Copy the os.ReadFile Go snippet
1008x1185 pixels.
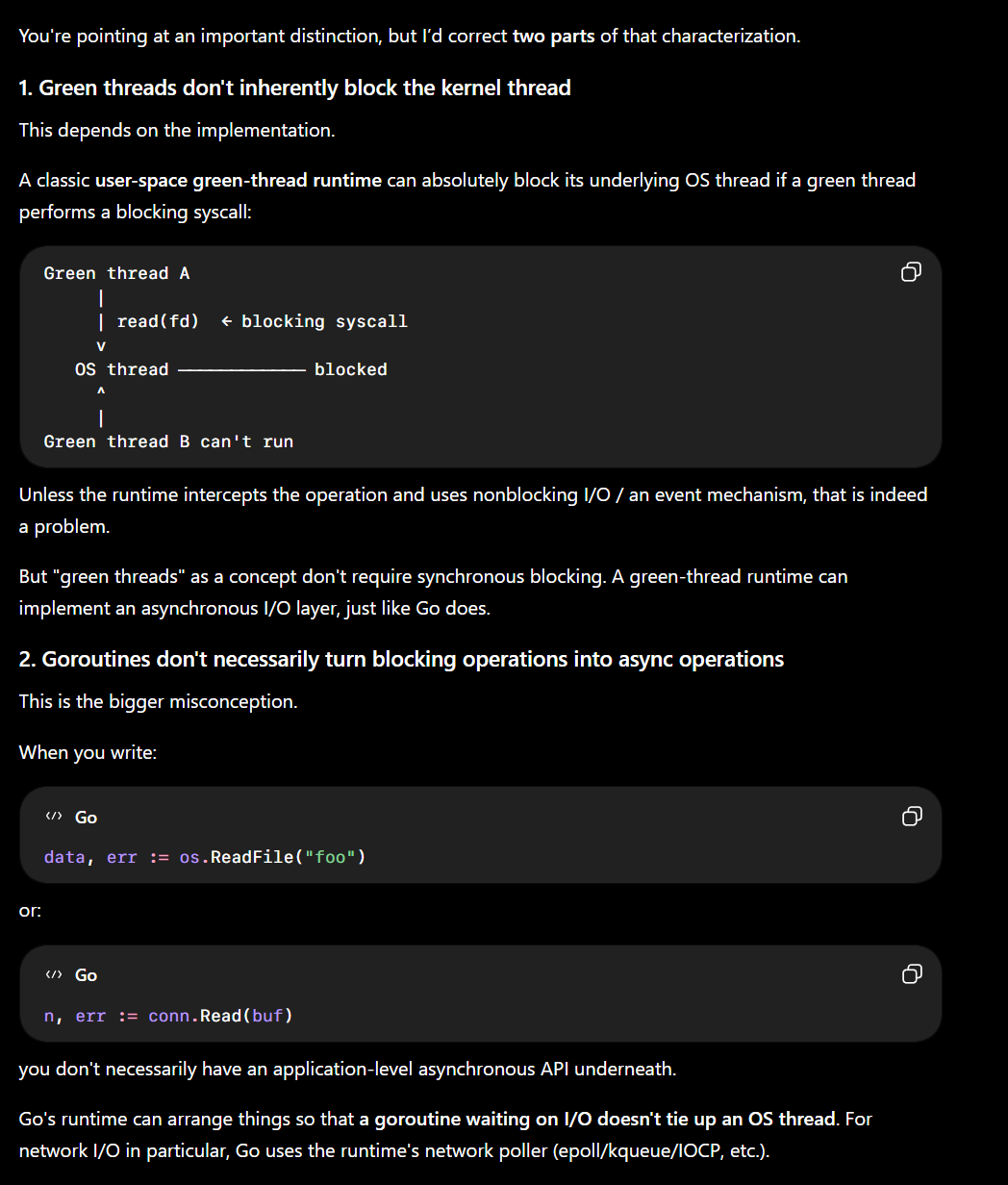[911, 817]
